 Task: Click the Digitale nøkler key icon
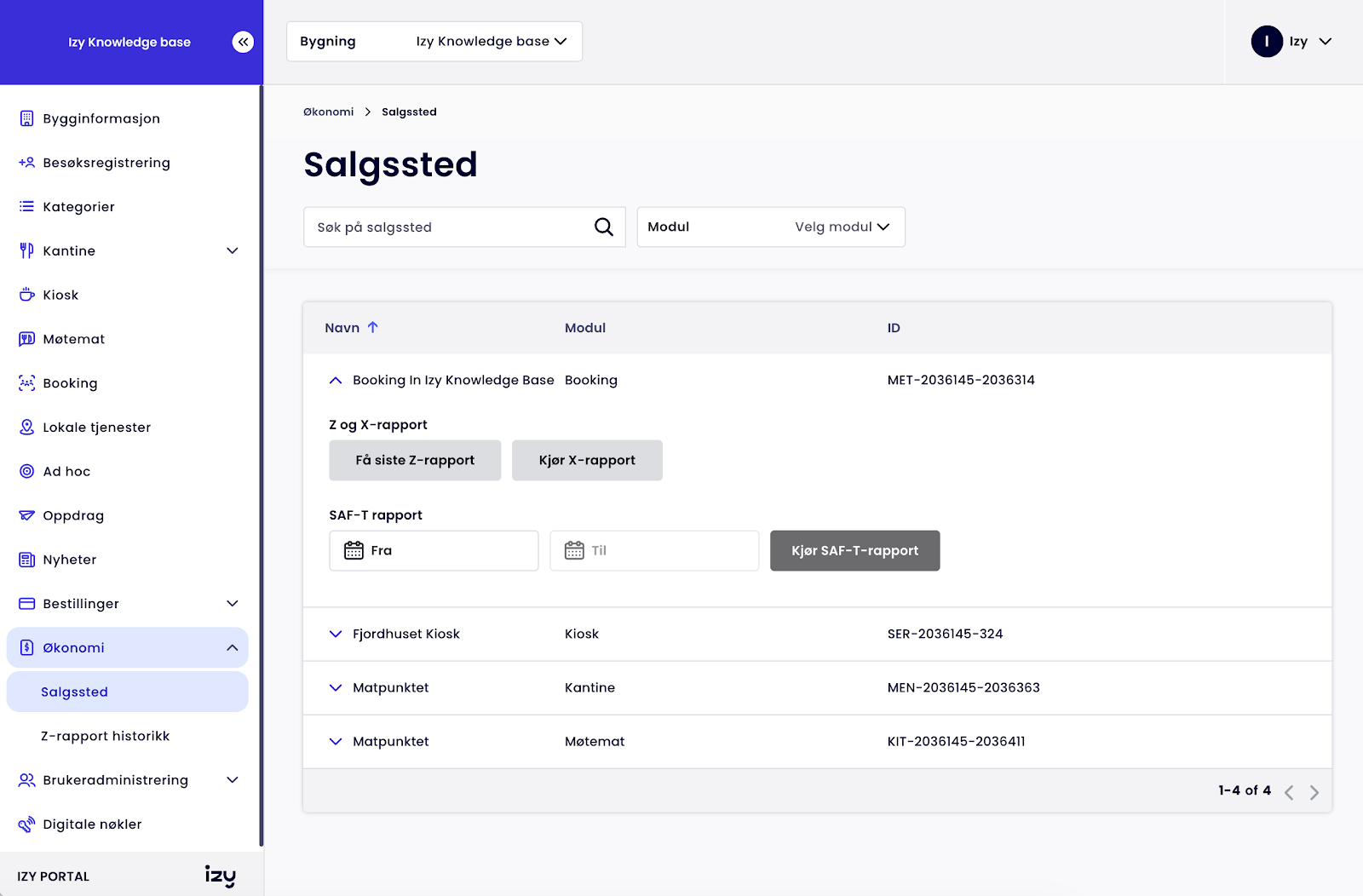[x=26, y=824]
